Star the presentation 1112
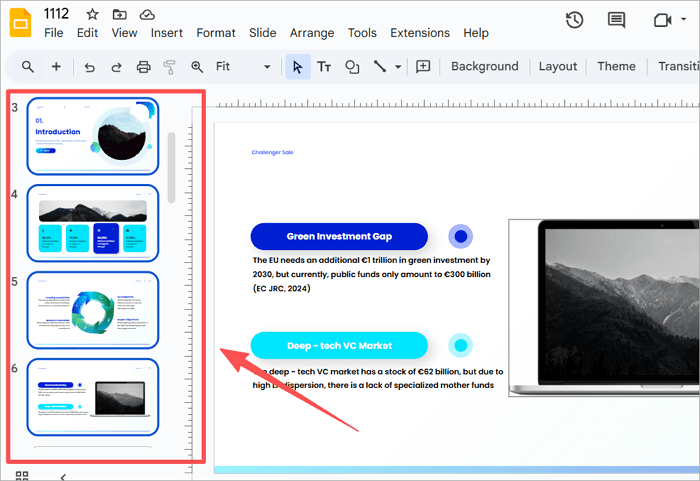Viewport: 700px width, 481px height. click(92, 15)
